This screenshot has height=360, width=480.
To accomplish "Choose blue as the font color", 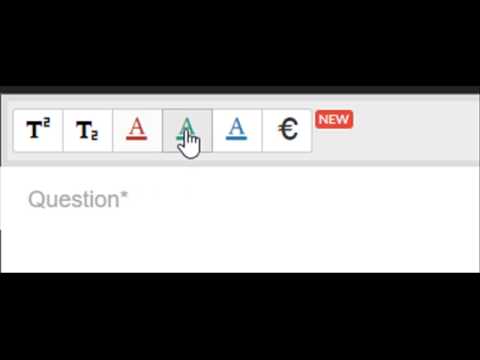I will coord(237,130).
